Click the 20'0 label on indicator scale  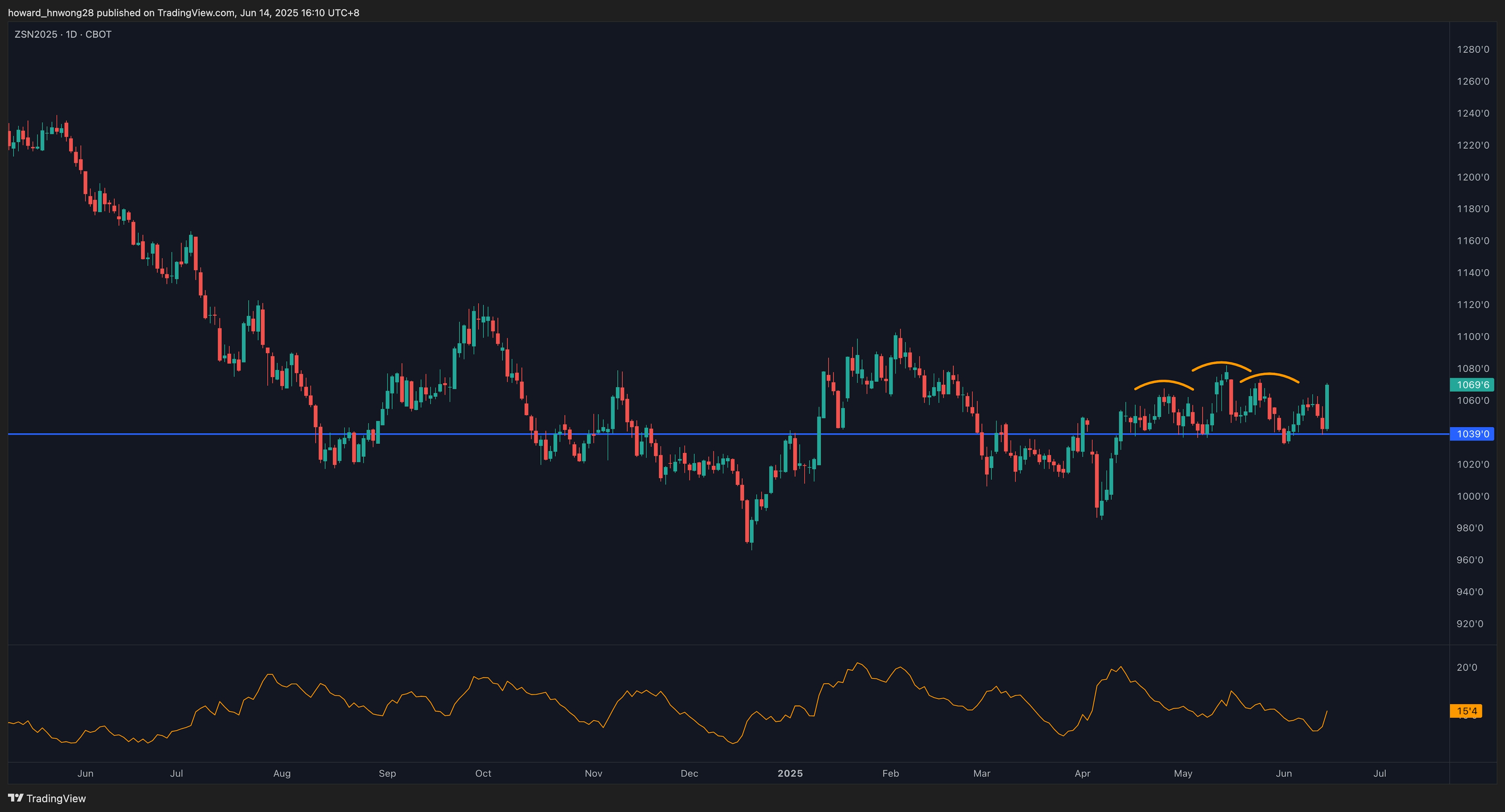point(1467,667)
